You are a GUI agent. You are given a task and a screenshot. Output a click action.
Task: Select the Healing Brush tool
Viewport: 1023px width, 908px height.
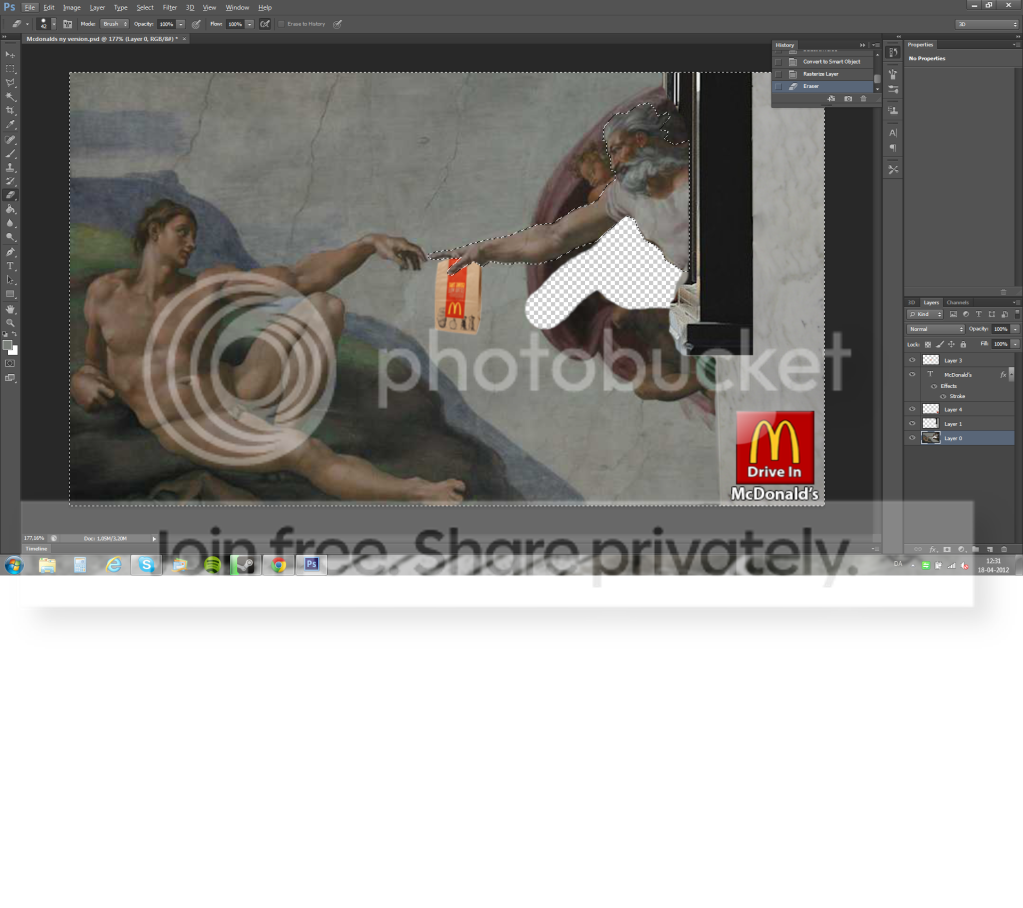point(10,140)
